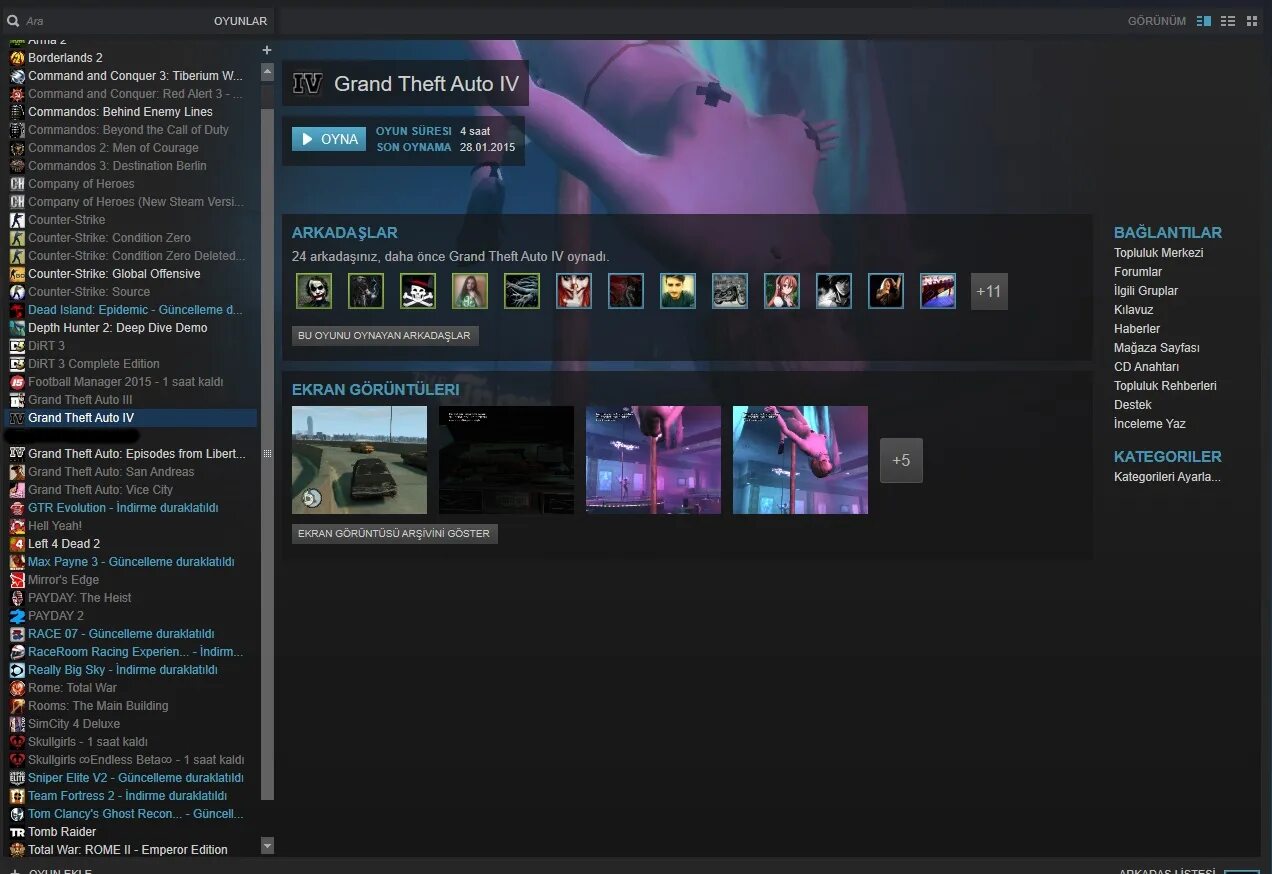Click Kategorileri Ayarla link

[x=1167, y=477]
